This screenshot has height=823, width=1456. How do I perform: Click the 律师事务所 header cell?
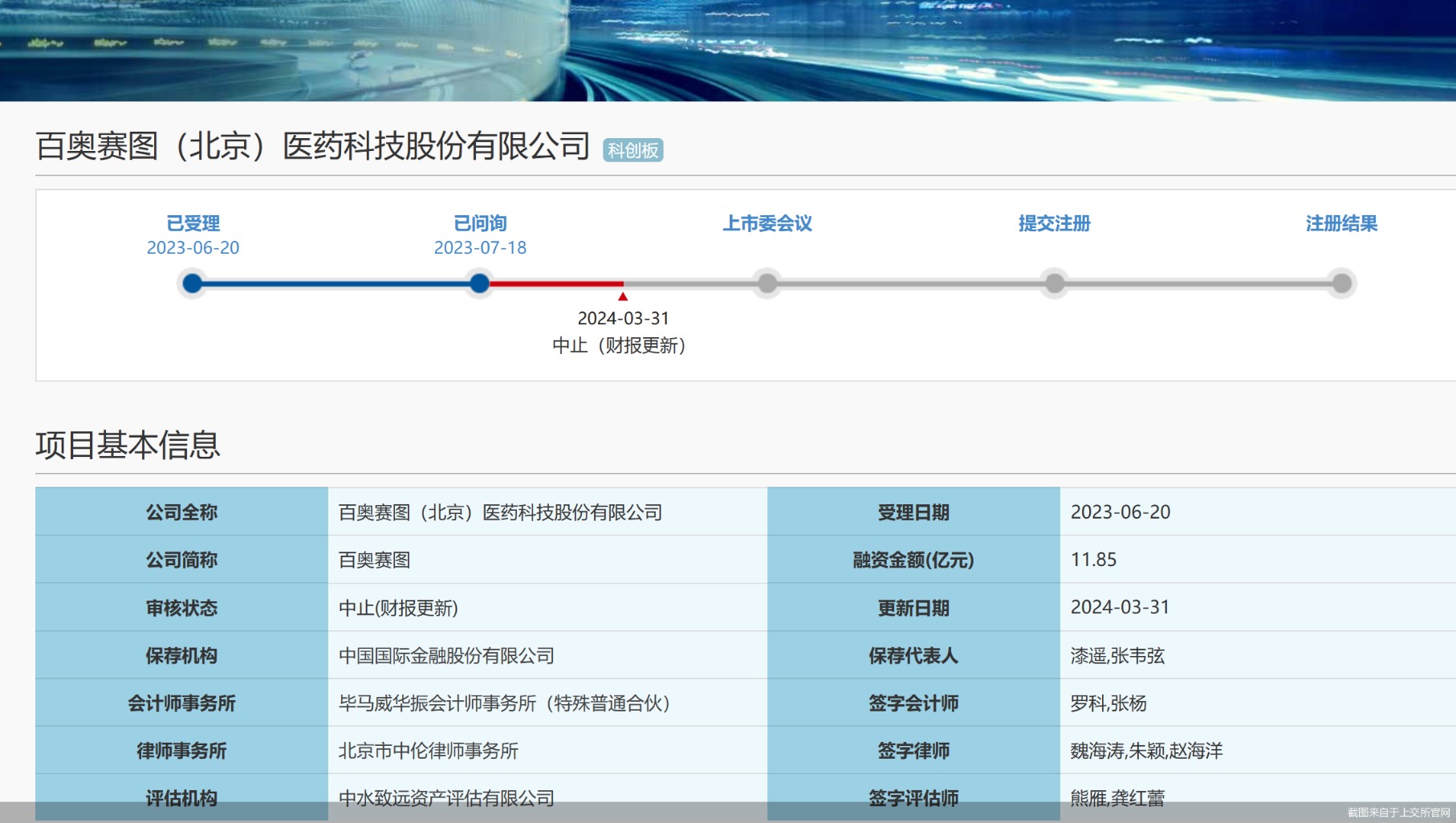coord(181,751)
